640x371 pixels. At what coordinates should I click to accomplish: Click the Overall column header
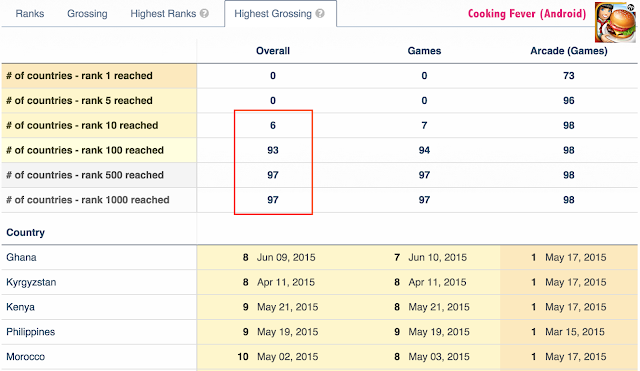pos(273,51)
